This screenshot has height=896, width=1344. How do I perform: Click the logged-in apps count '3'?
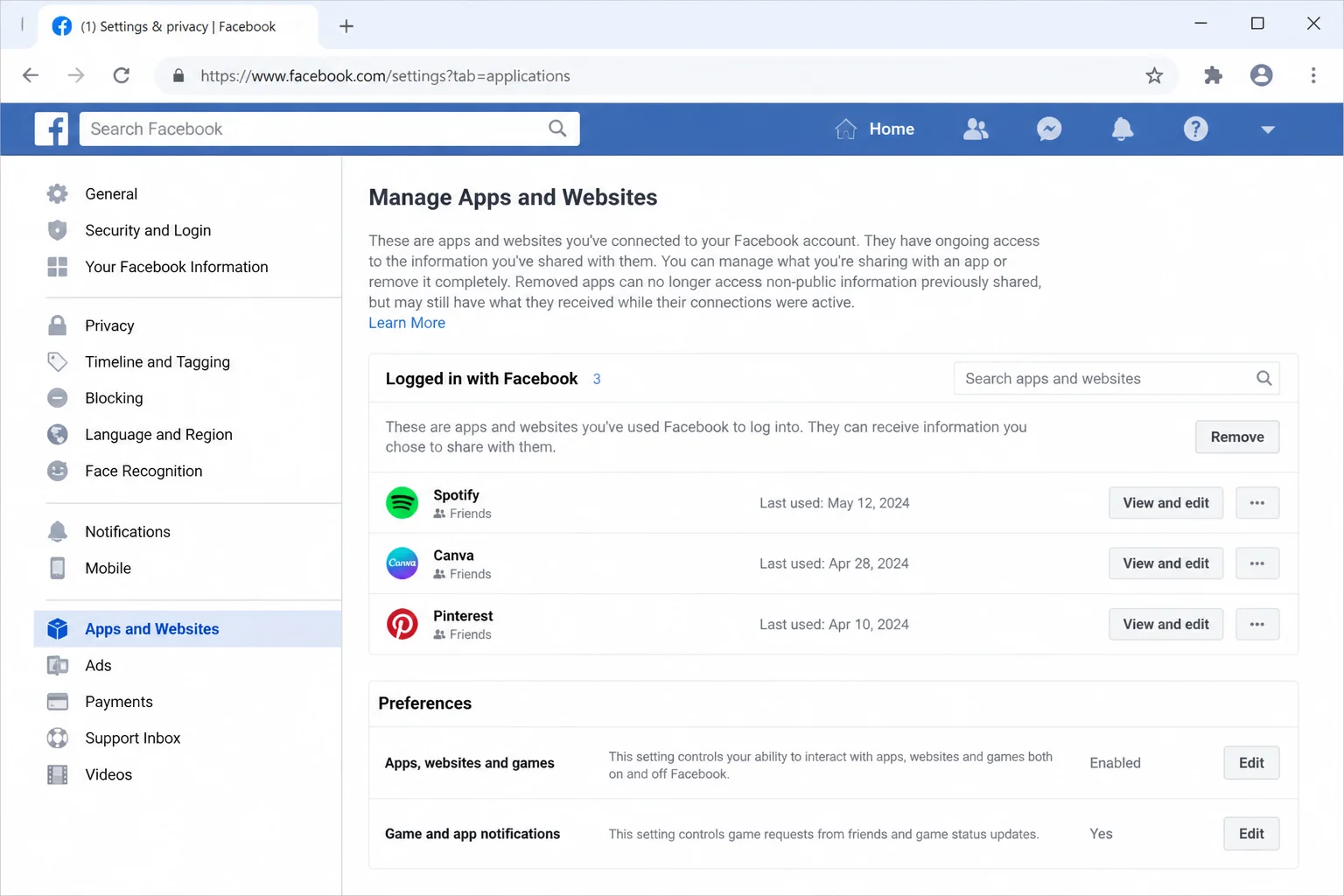(x=597, y=379)
